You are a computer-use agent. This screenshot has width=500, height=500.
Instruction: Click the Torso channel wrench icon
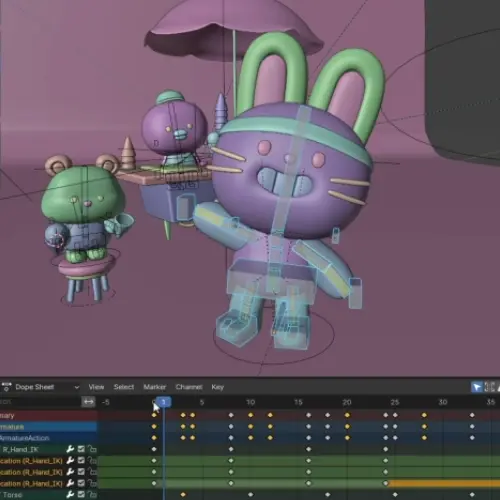pos(70,495)
